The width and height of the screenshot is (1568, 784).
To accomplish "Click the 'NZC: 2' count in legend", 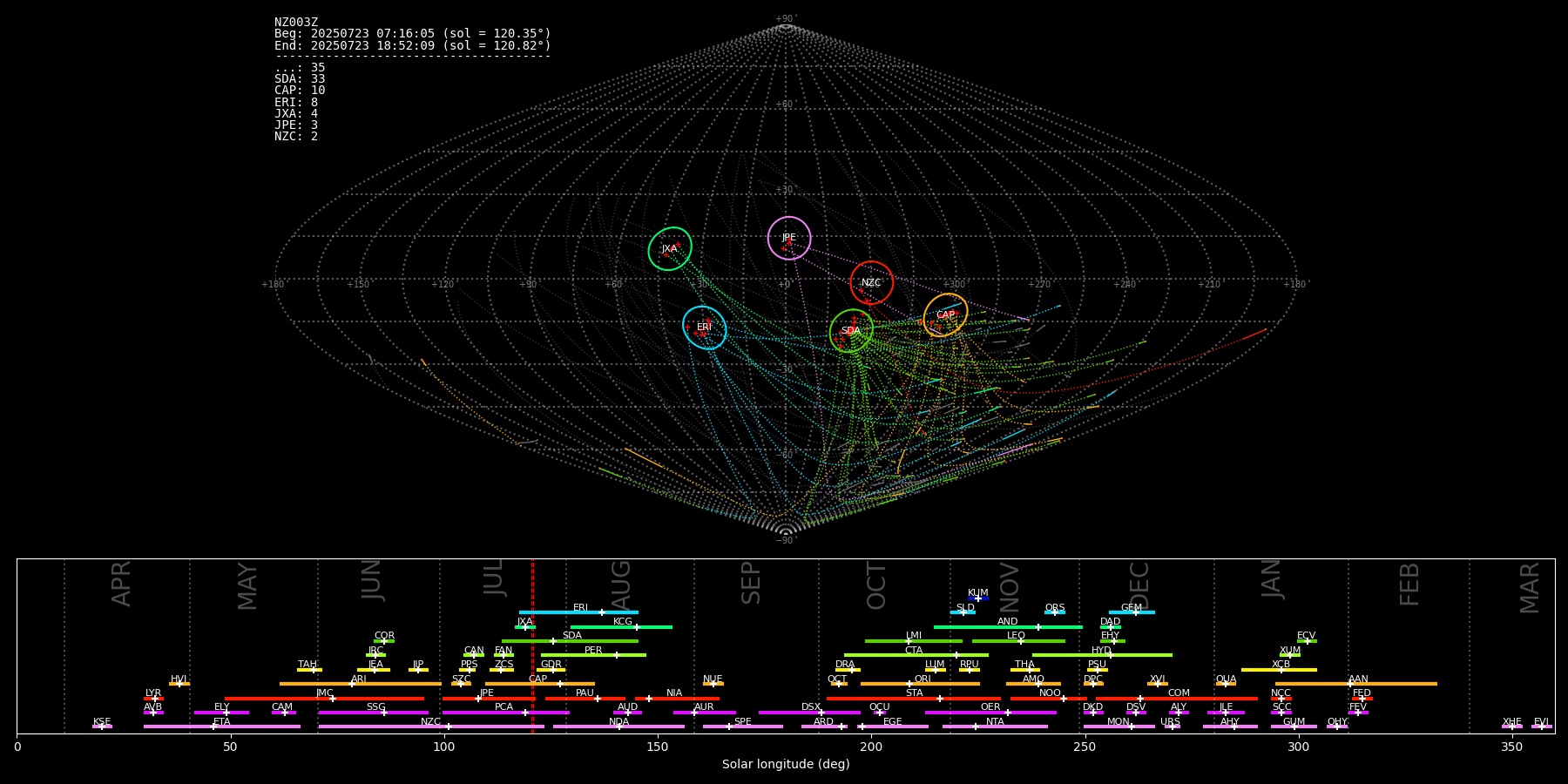I will point(296,137).
